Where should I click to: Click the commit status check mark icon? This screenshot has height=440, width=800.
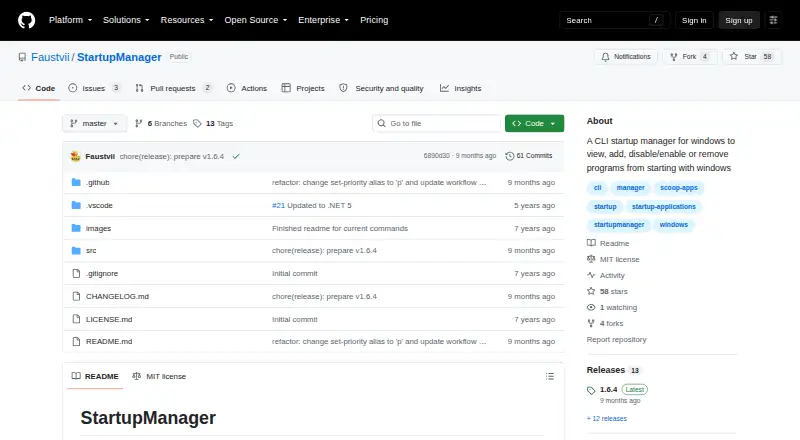point(236,156)
